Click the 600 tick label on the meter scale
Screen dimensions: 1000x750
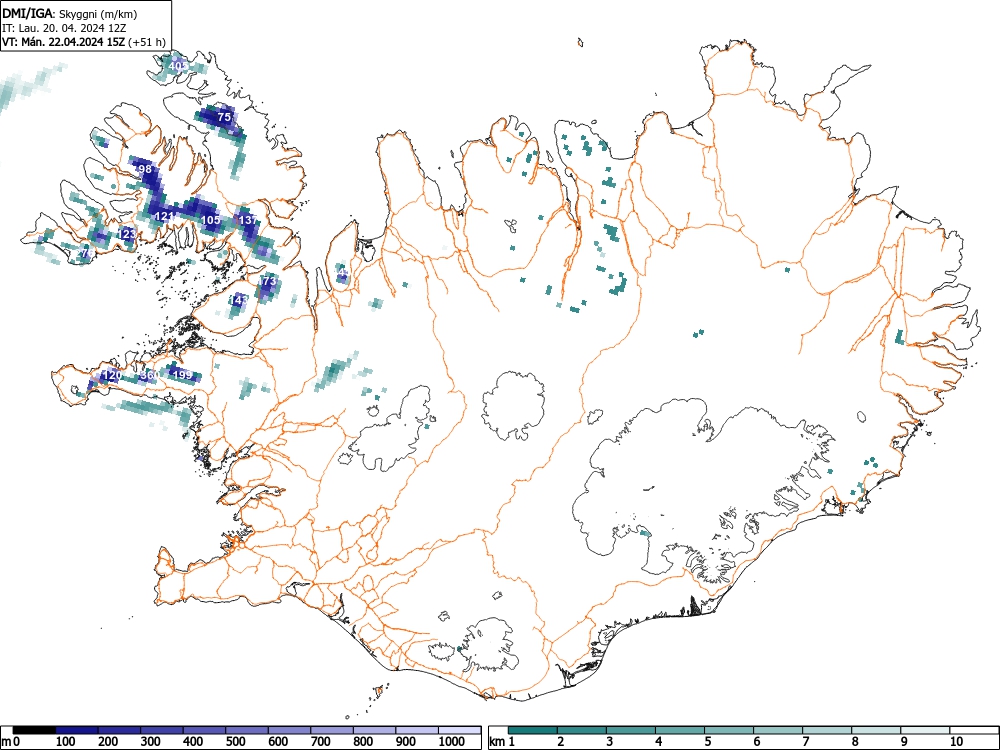tap(278, 742)
